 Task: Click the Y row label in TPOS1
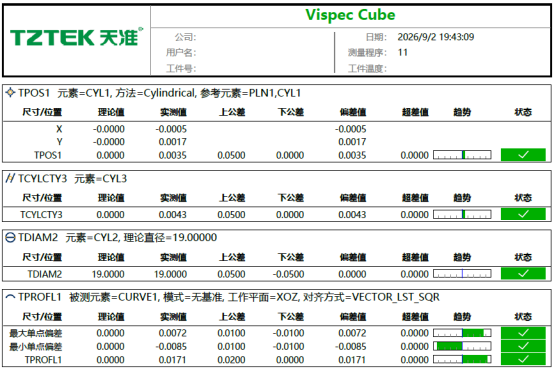59,142
